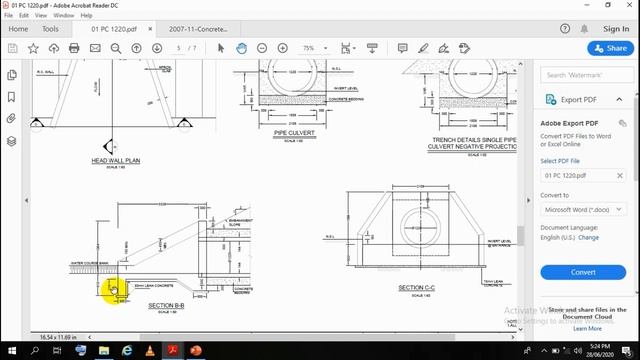Image resolution: width=640 pixels, height=360 pixels.
Task: Adjust volume from system tray speaker
Action: coord(577,350)
